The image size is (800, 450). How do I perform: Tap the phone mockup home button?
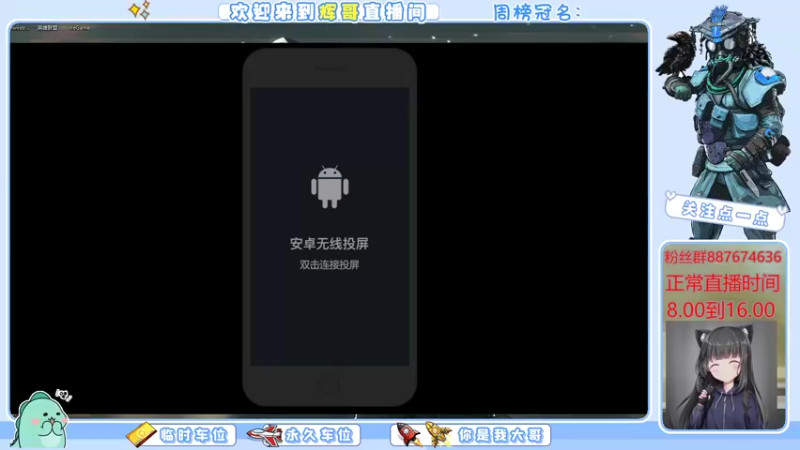[x=329, y=385]
